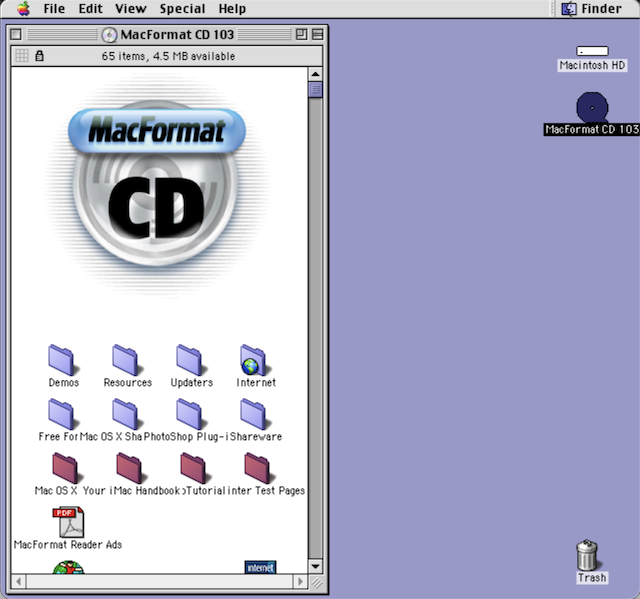640x599 pixels.
Task: Collapse window with windowshade box
Action: tap(318, 34)
